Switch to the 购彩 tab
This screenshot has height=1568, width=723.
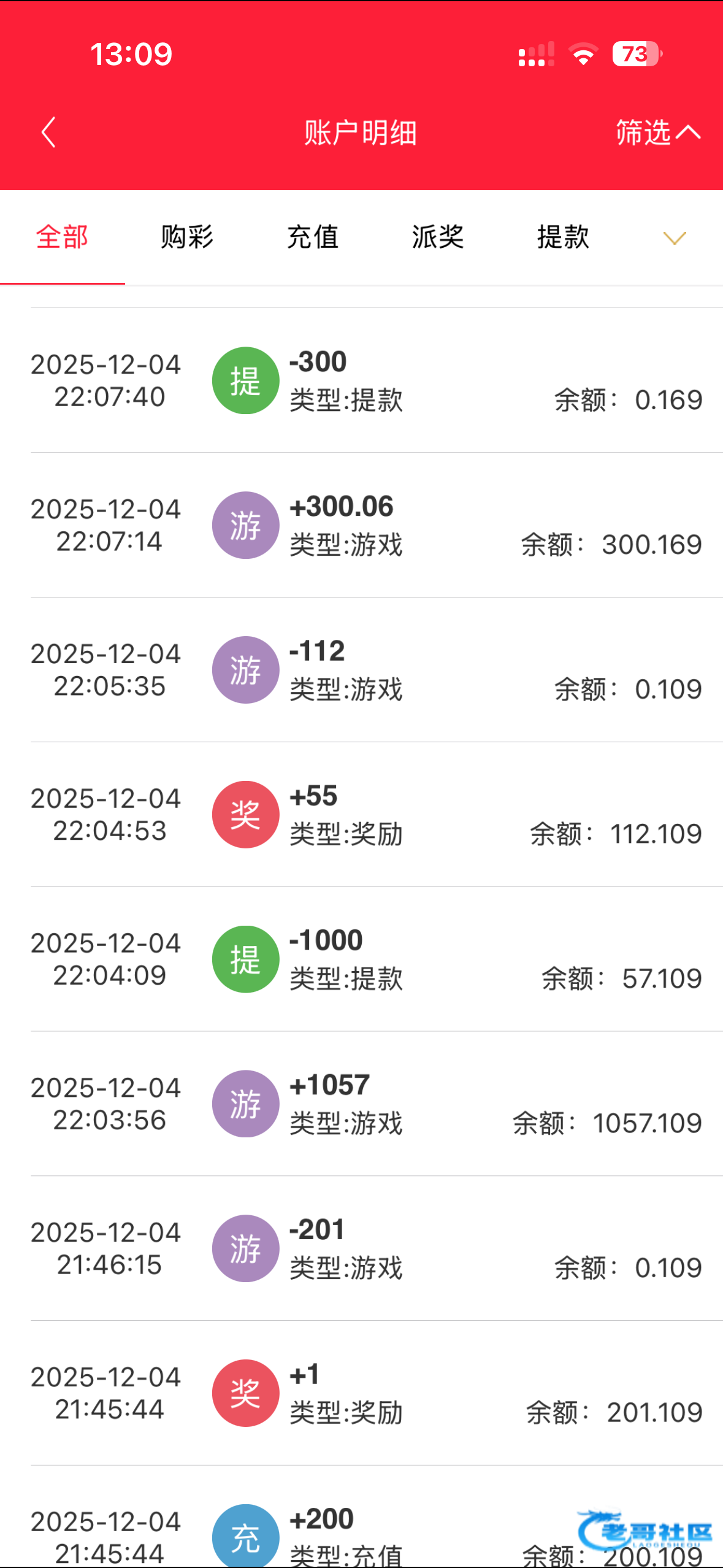187,237
